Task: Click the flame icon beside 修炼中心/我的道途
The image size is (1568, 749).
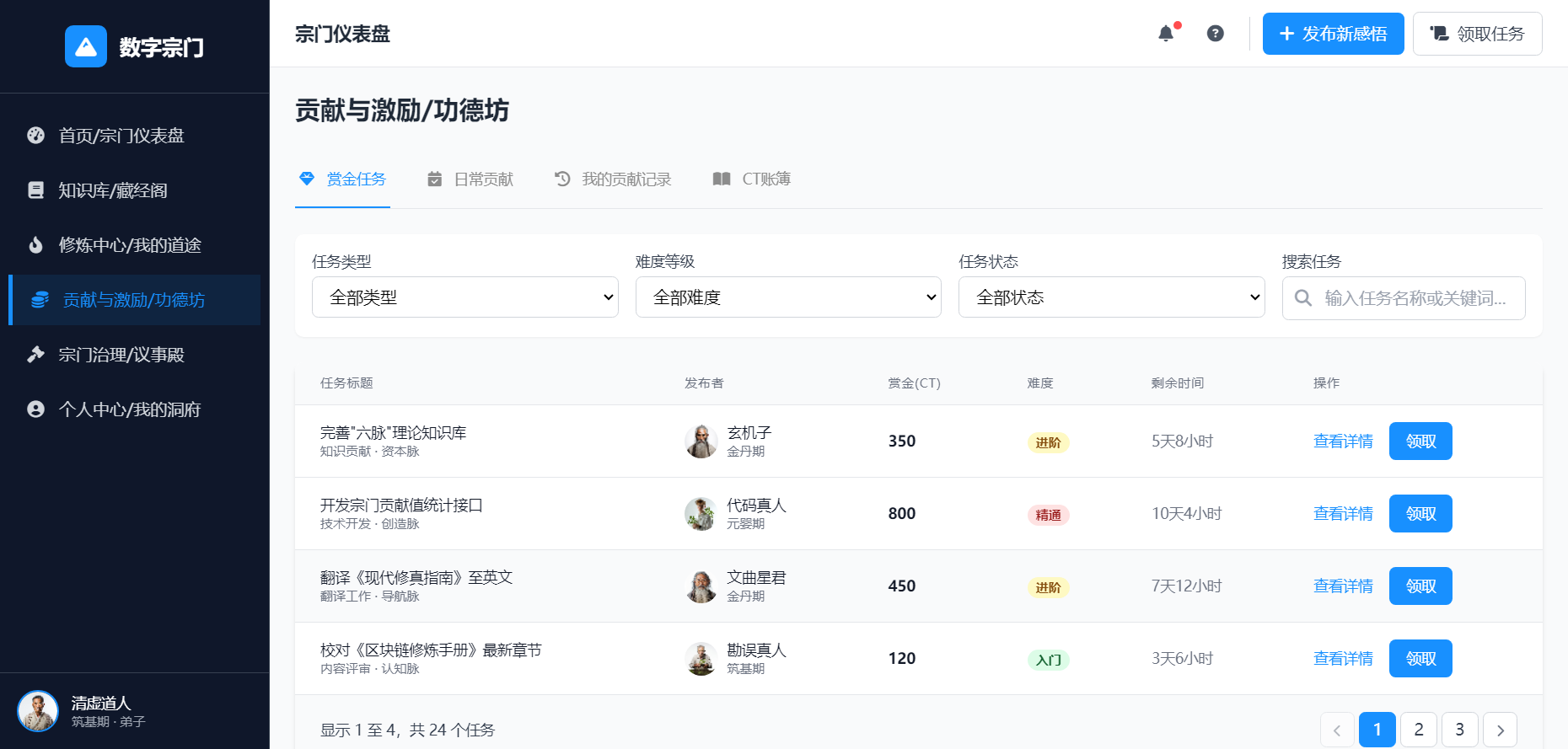Action: click(x=35, y=244)
